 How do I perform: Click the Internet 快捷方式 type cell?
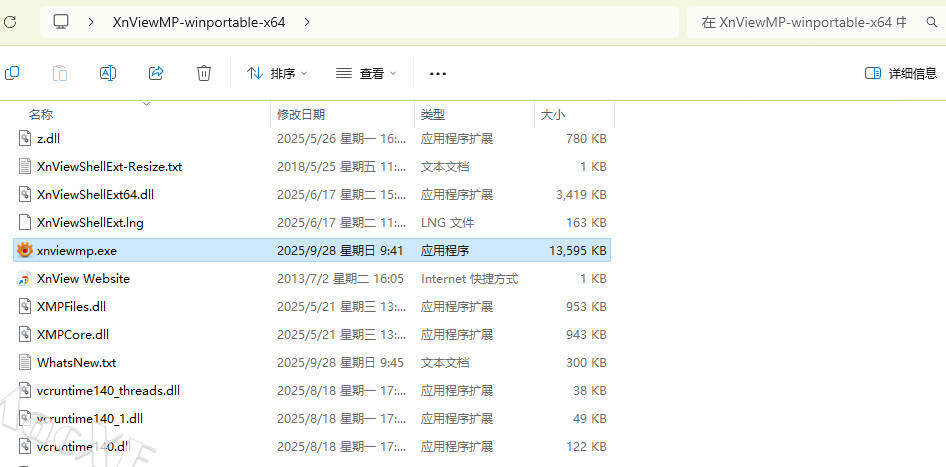tap(469, 279)
